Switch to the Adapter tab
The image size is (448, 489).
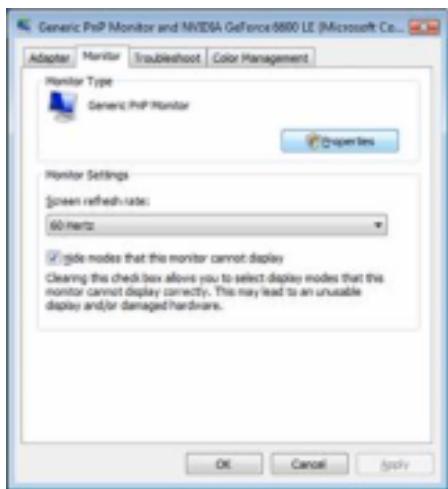click(x=50, y=58)
